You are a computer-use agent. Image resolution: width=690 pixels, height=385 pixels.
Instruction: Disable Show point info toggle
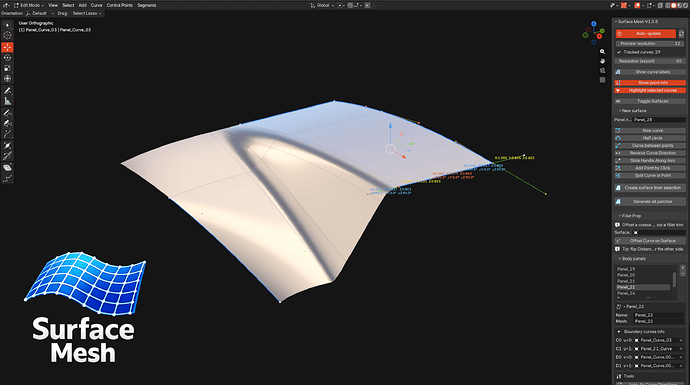click(x=650, y=83)
